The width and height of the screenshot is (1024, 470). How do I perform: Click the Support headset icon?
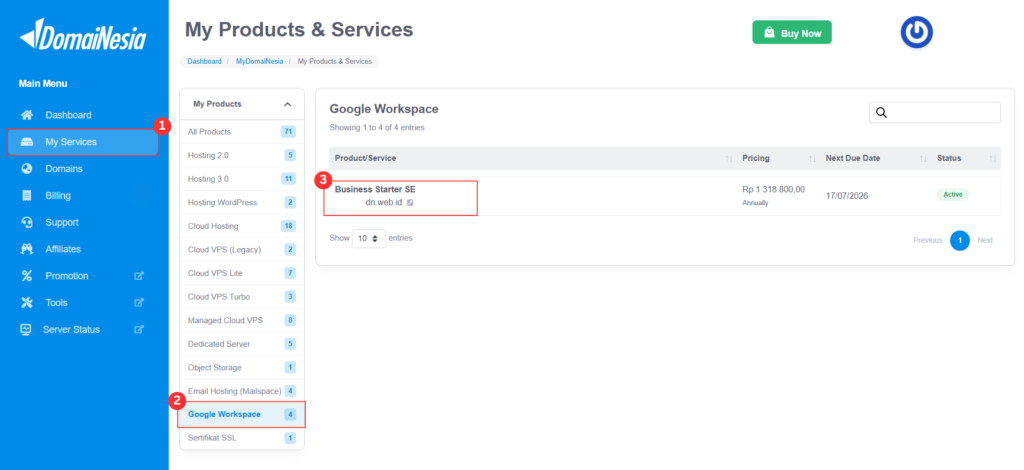click(27, 222)
